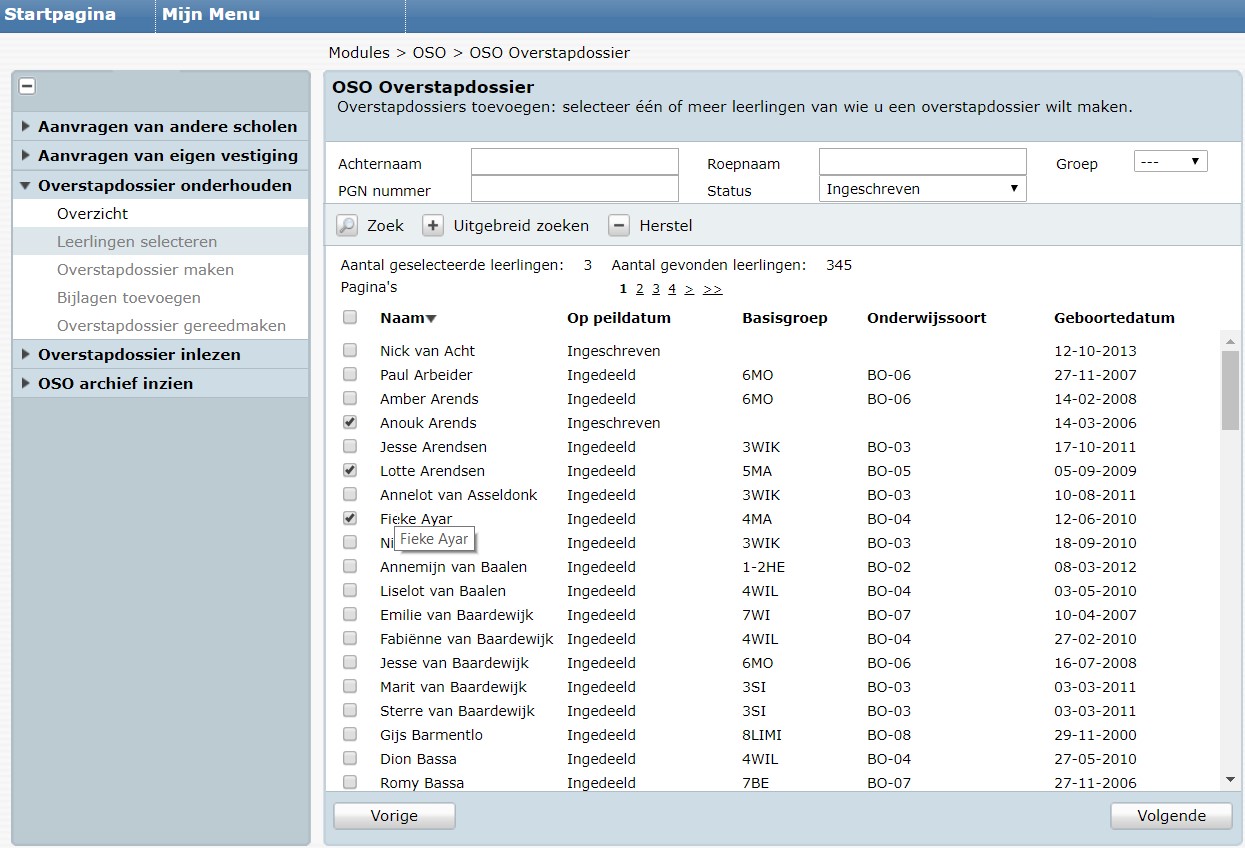
Task: Click the Op peildatum column header
Action: (619, 318)
